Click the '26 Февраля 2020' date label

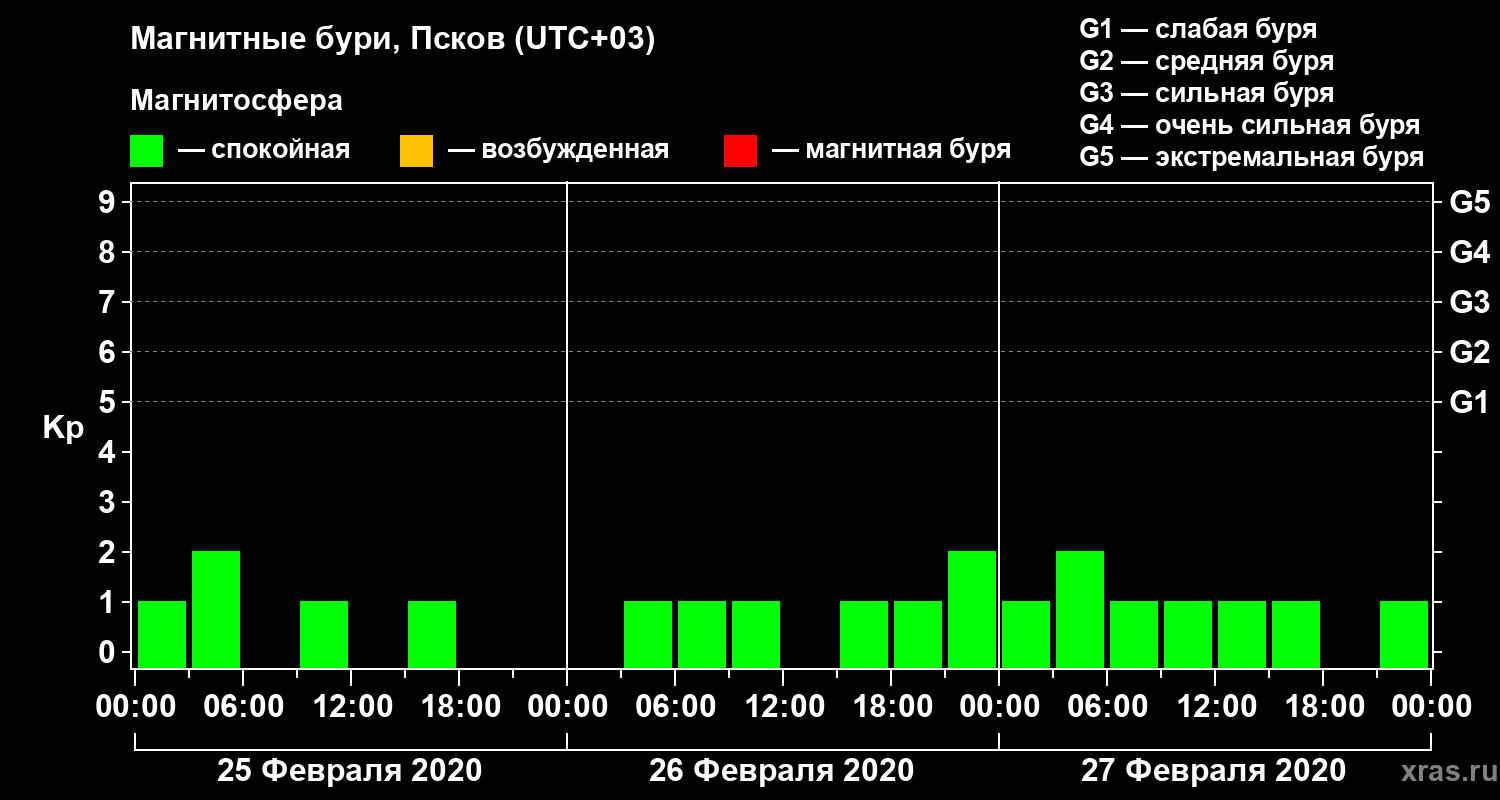[x=781, y=771]
